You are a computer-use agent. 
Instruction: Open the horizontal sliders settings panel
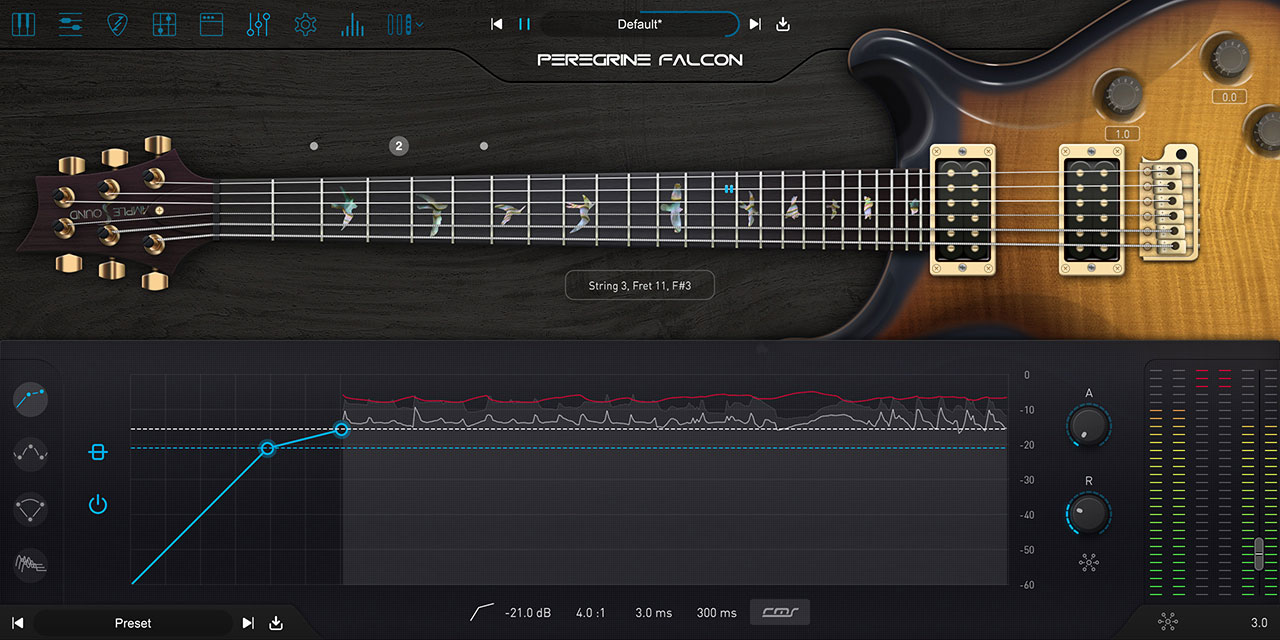(x=70, y=24)
